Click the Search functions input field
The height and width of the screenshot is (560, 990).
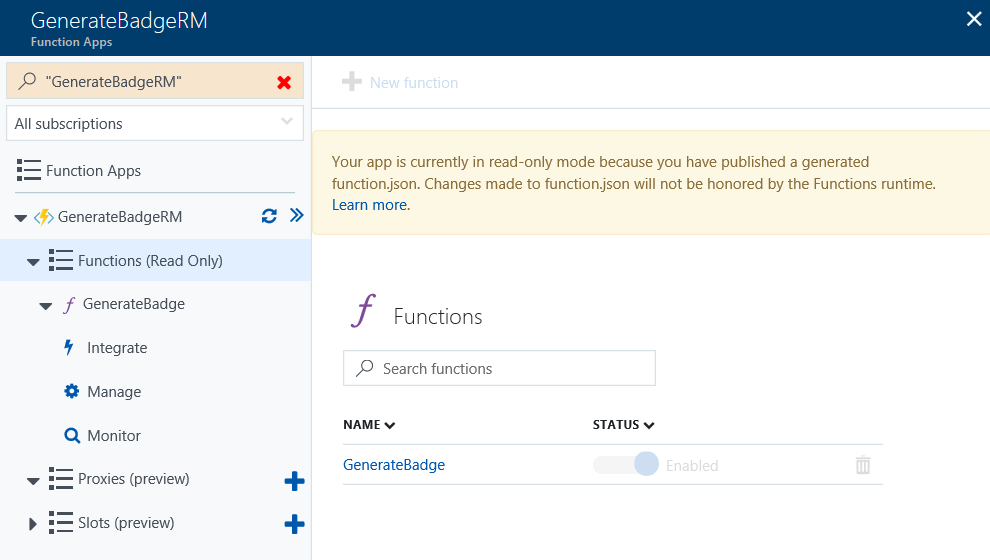click(499, 368)
